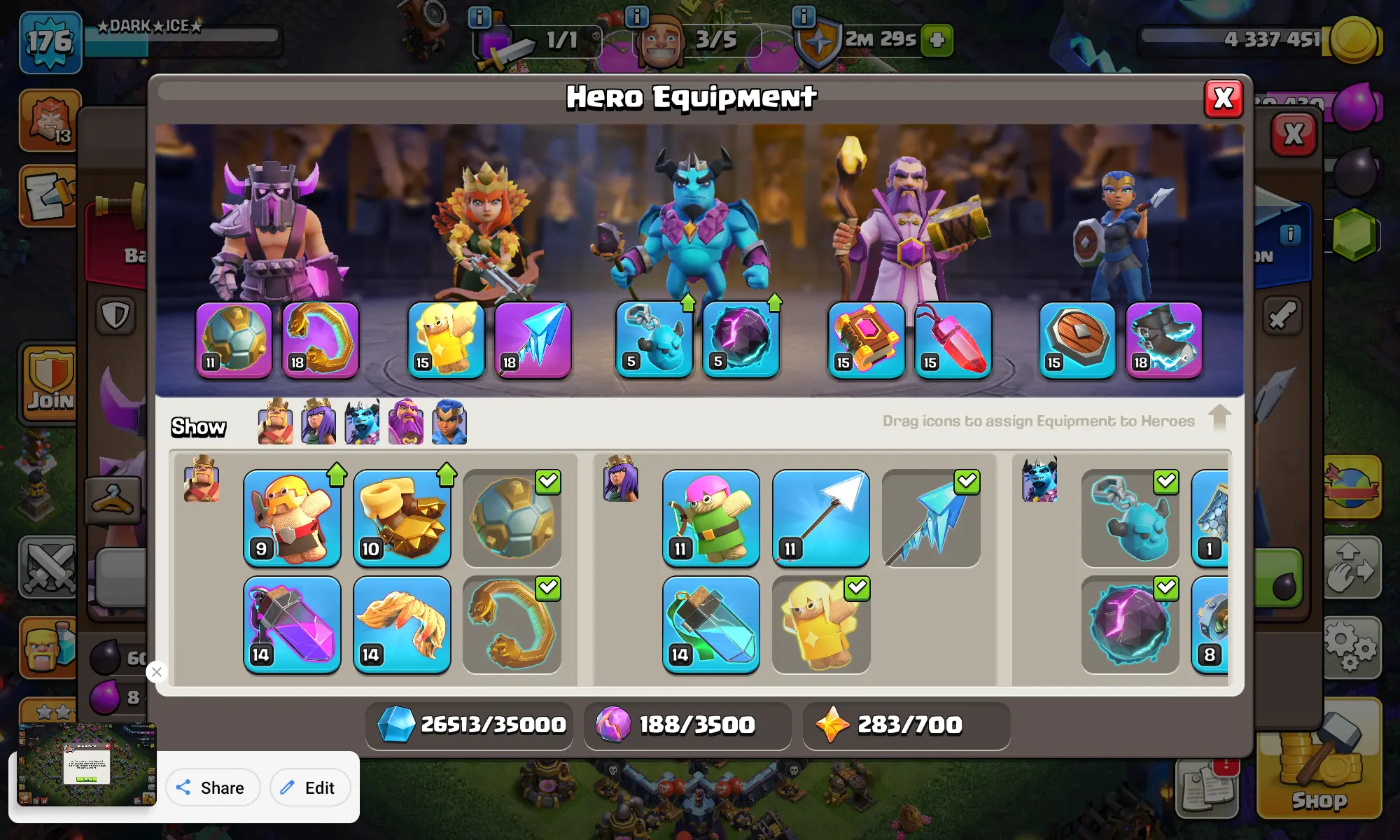Choose the level 14 Healer Puppet potion
The height and width of the screenshot is (840, 1400).
coord(711,624)
